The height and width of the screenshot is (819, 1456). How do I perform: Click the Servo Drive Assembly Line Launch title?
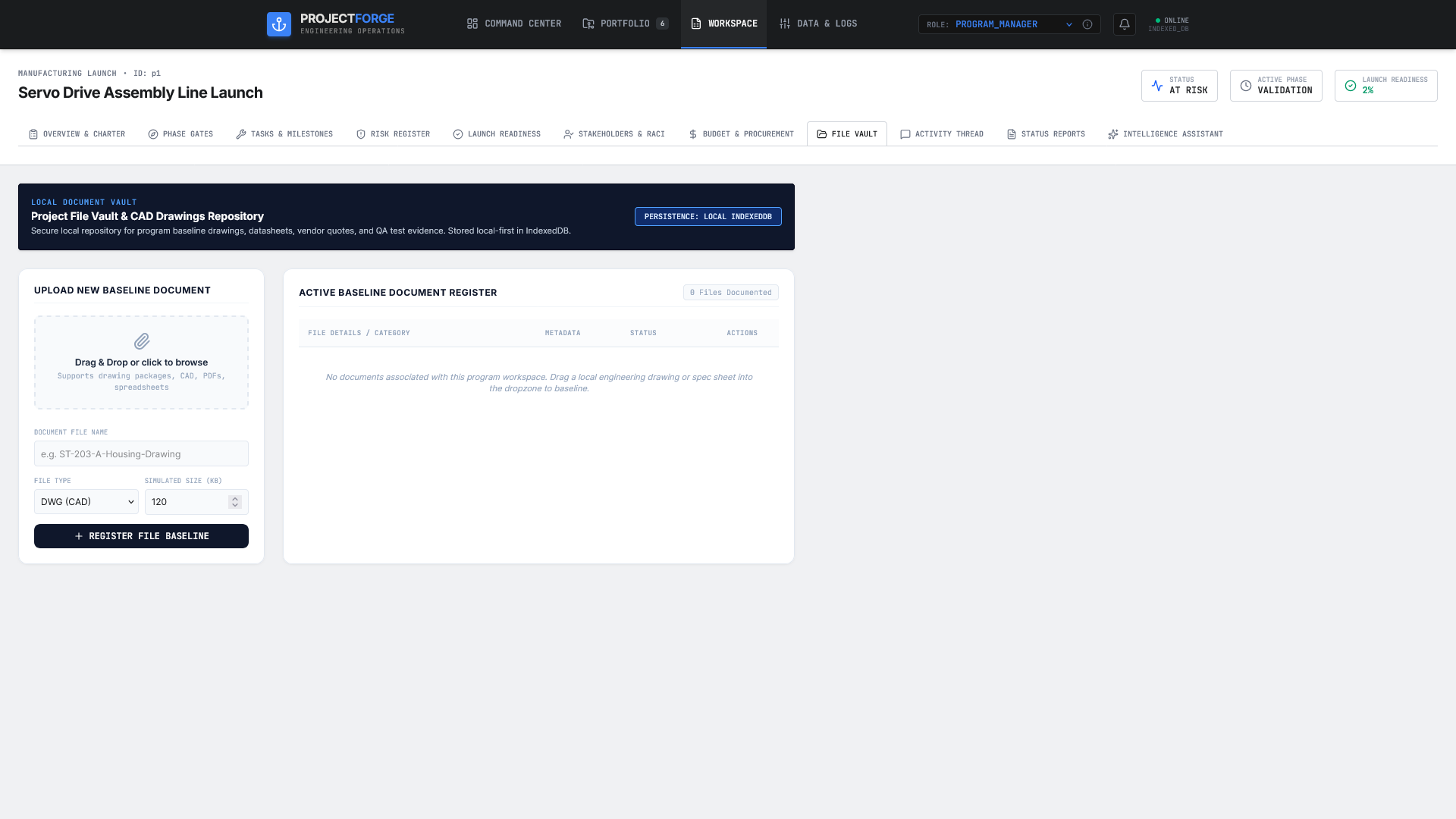[x=140, y=93]
